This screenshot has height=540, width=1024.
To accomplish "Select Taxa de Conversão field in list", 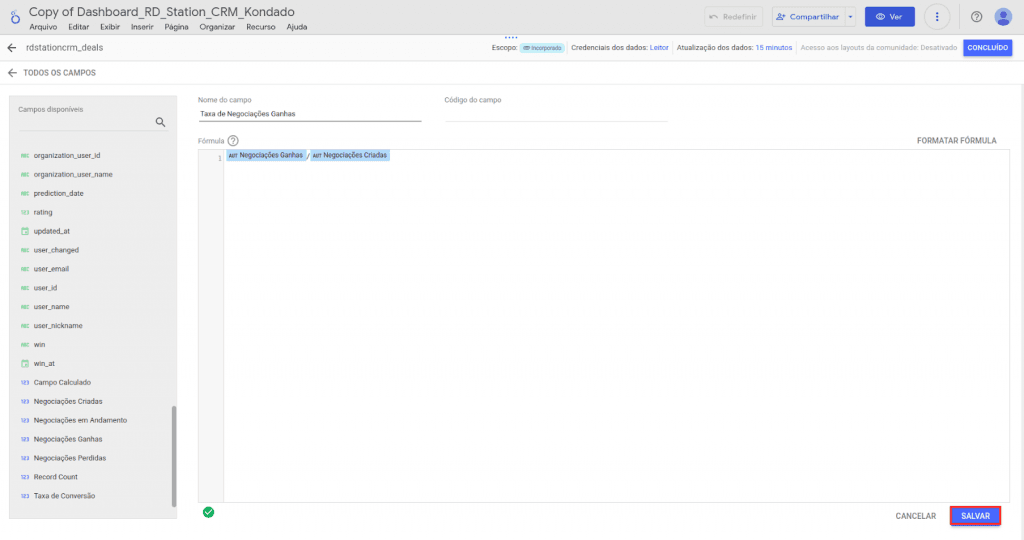I will [x=64, y=496].
